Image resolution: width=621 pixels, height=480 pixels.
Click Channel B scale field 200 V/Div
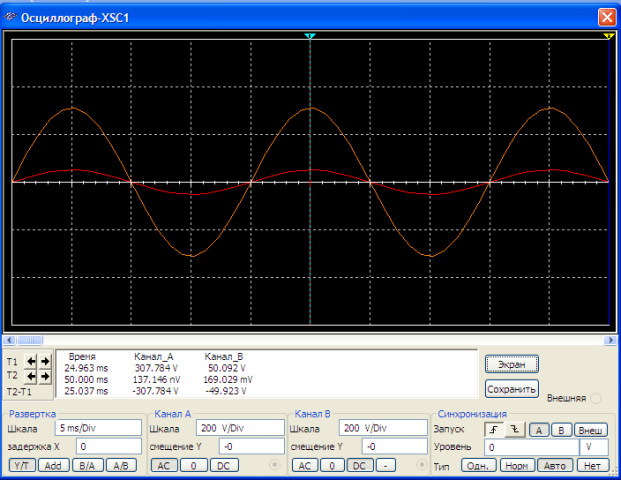click(383, 428)
